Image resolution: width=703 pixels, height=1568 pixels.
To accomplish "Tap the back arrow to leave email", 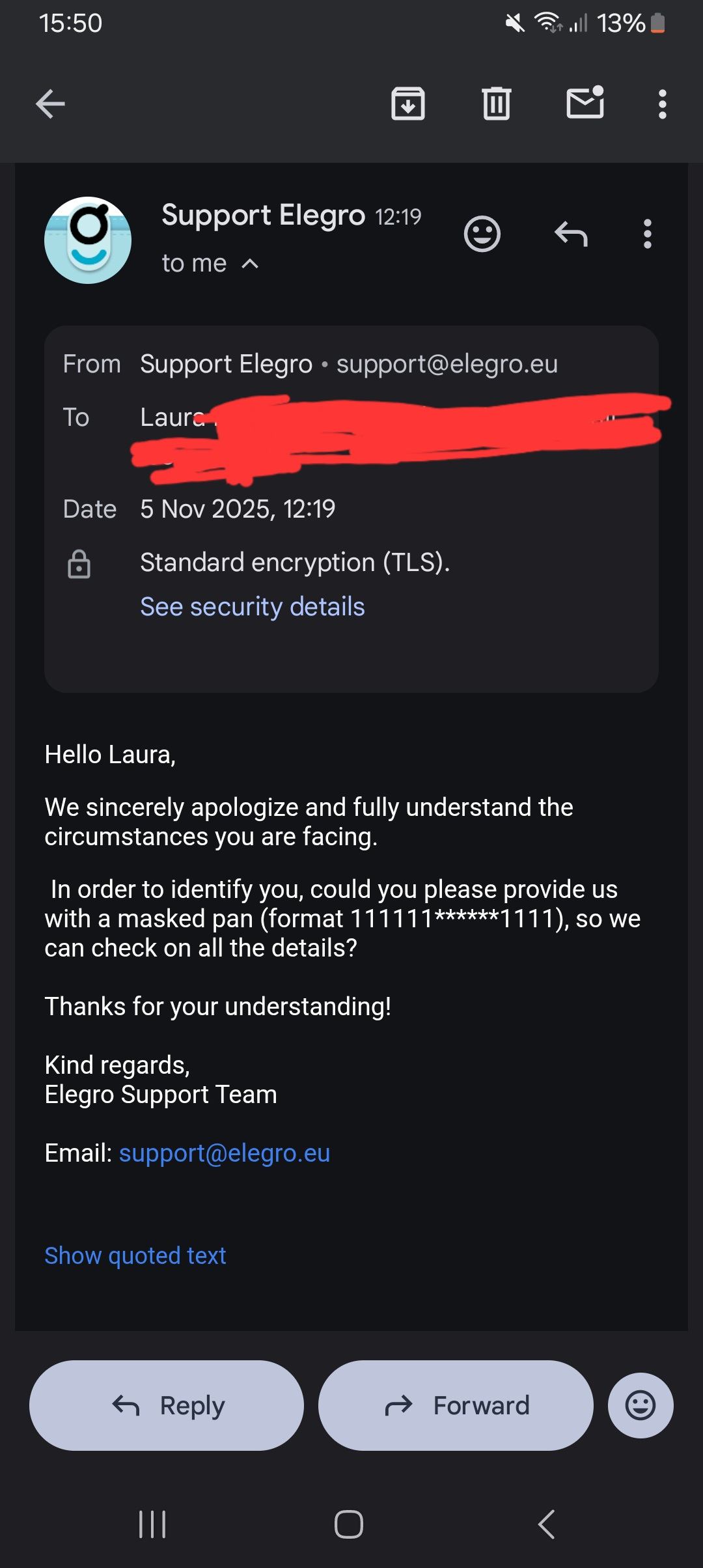I will tap(50, 104).
